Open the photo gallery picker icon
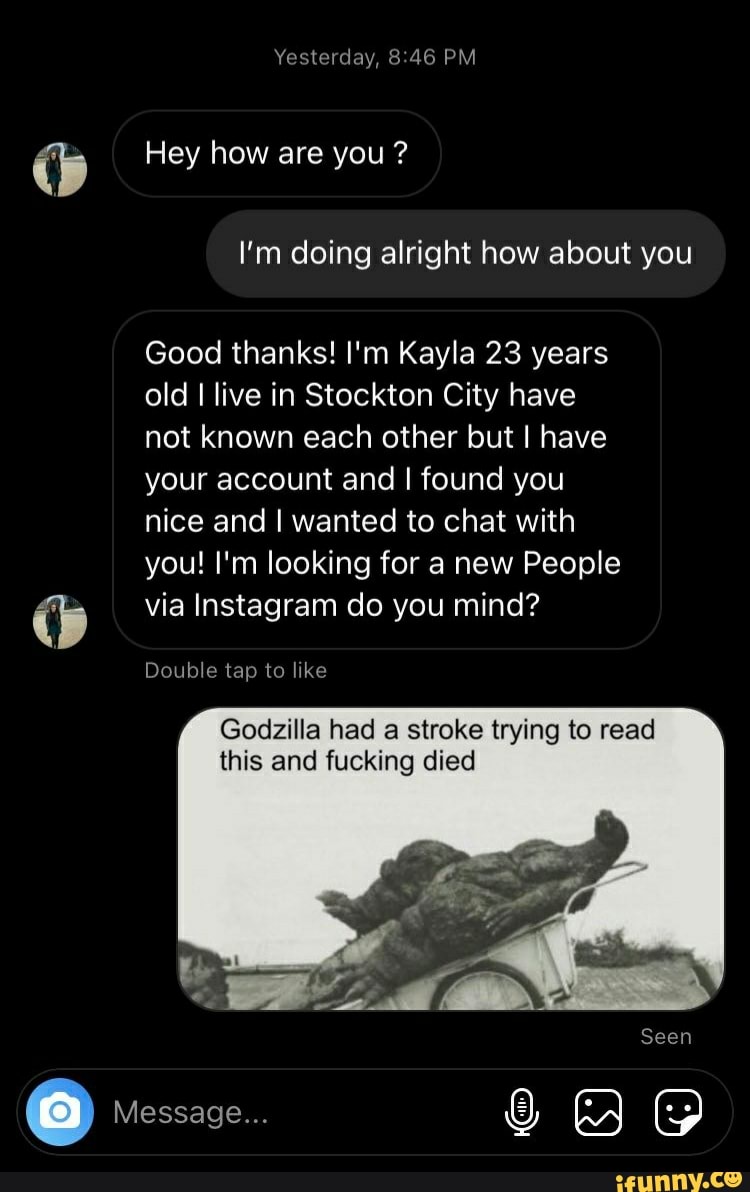 [599, 1112]
